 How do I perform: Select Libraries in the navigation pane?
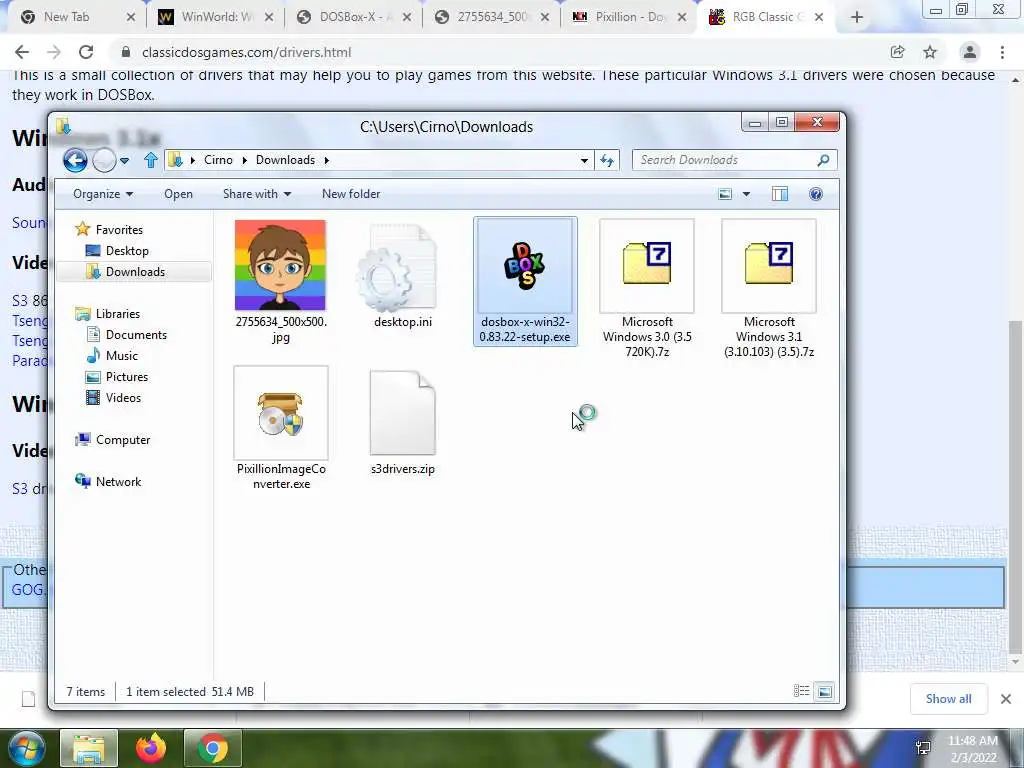point(118,314)
